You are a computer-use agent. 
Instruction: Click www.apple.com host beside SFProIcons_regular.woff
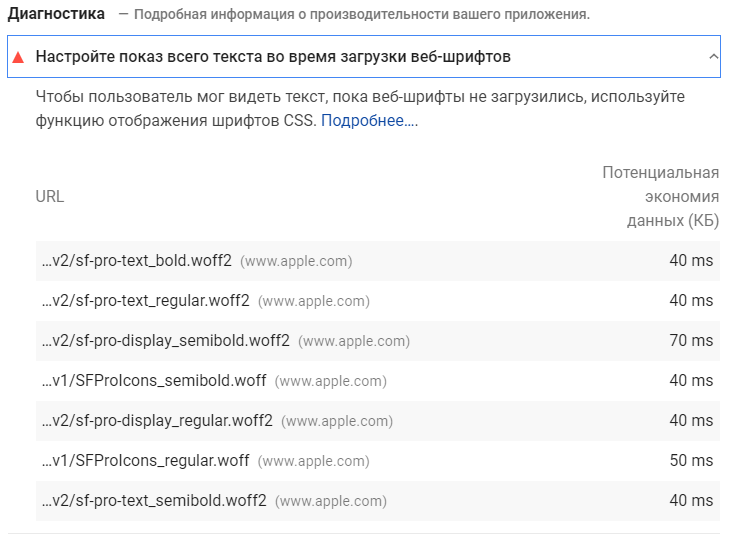point(313,461)
